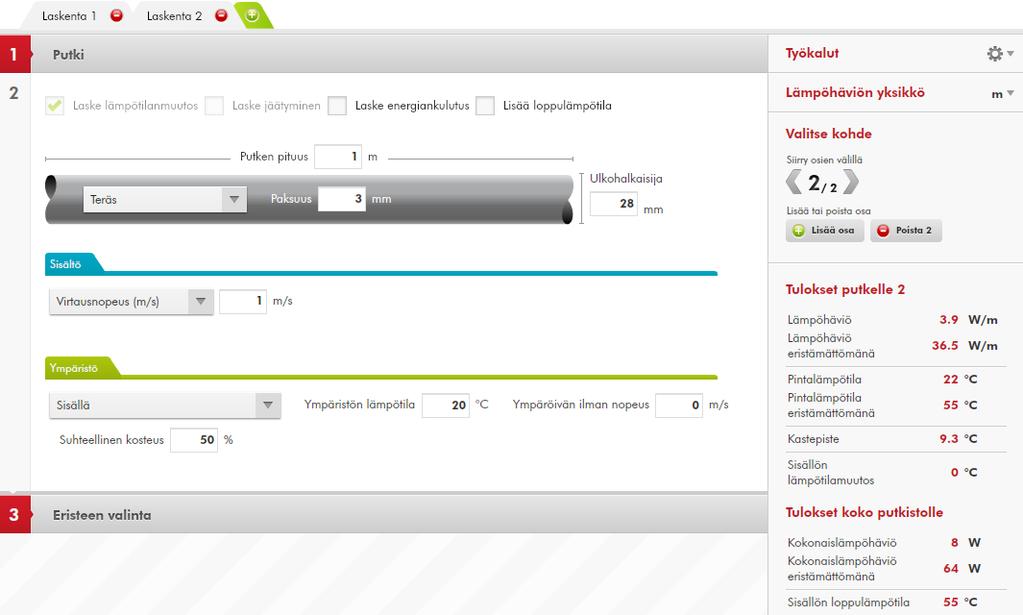Image resolution: width=1023 pixels, height=615 pixels.
Task: Open the Työkalut gear settings icon
Action: coord(994,53)
